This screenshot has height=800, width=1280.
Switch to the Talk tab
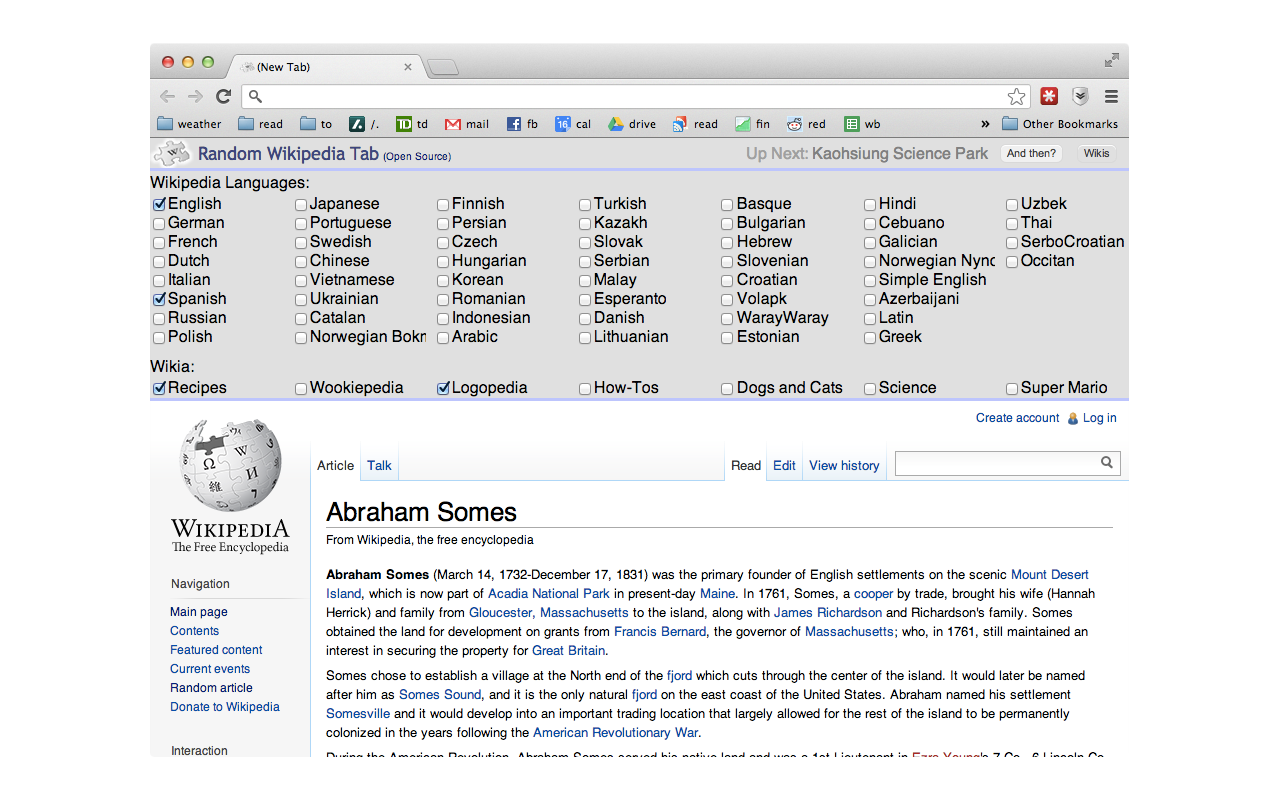tap(379, 465)
